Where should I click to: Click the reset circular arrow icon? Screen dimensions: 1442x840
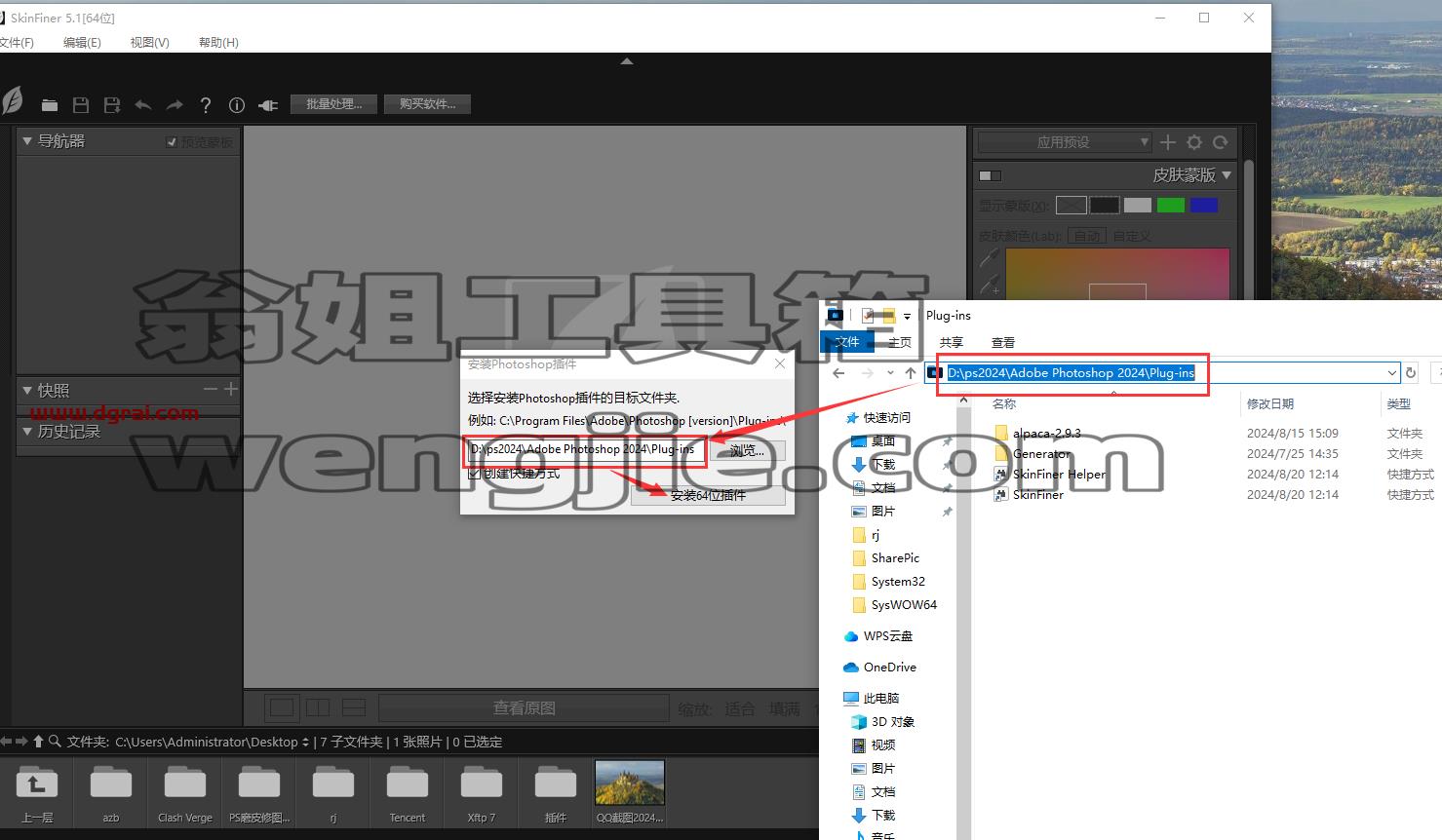point(1220,142)
